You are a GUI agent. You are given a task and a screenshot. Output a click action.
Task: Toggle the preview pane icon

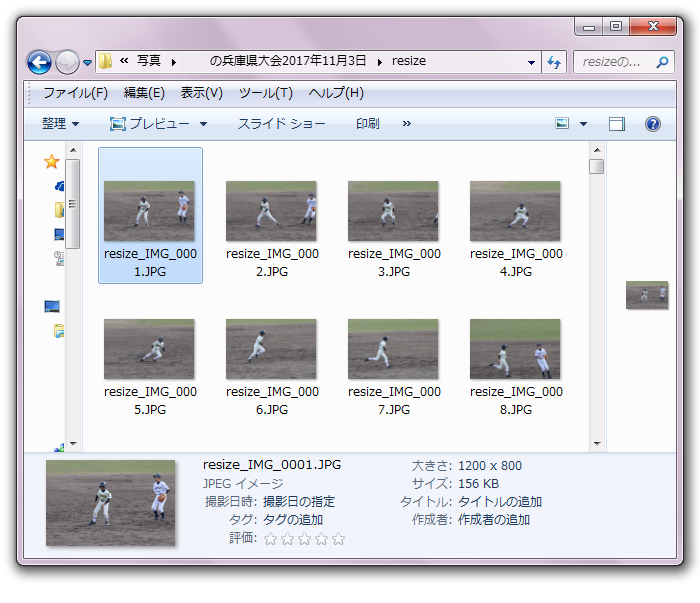pos(617,124)
